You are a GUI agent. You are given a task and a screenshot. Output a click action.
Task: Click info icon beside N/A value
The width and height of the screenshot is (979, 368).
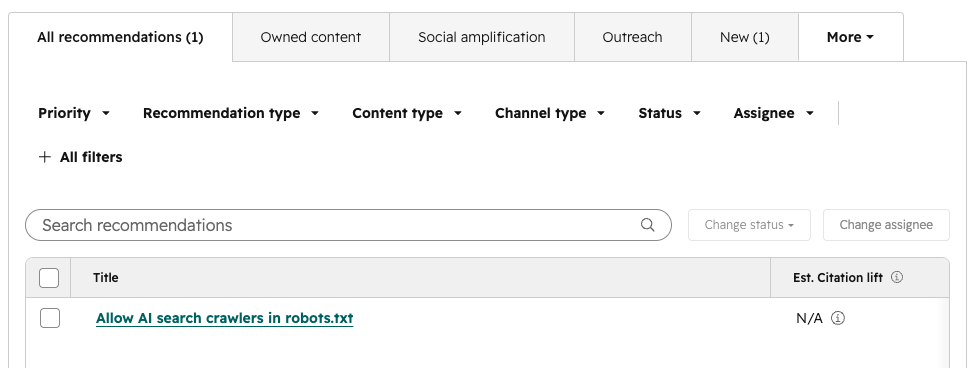click(839, 318)
